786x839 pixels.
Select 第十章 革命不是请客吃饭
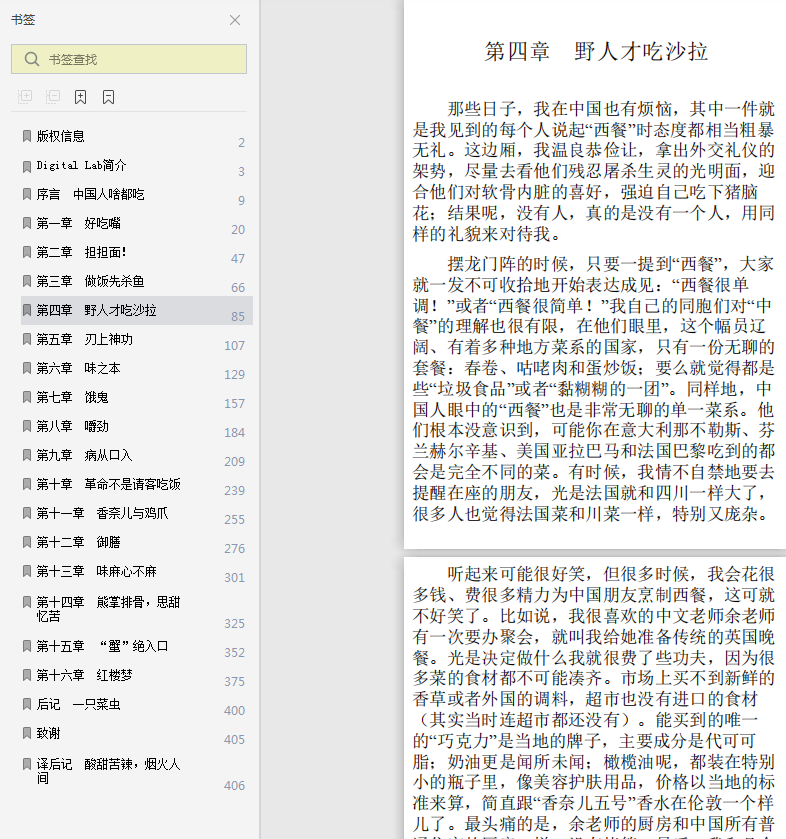tap(109, 484)
